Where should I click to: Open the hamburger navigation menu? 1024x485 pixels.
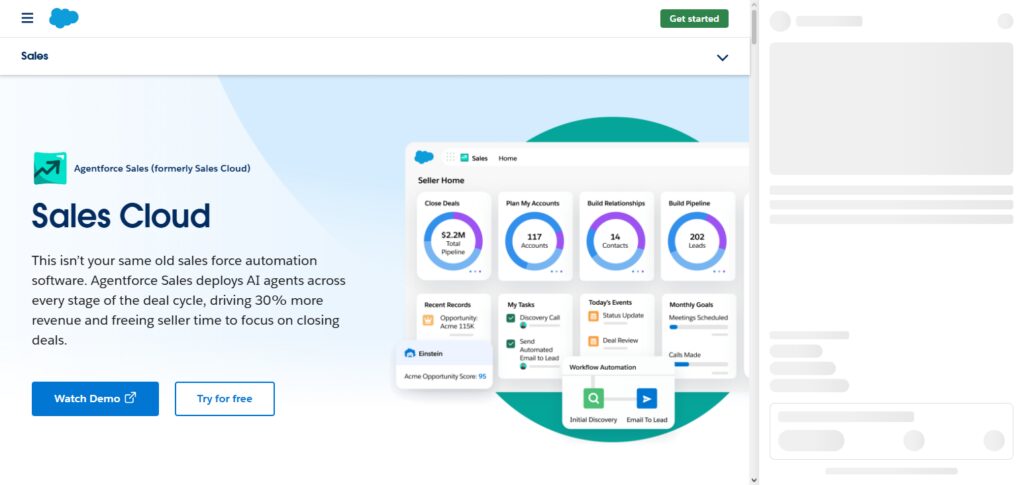pyautogui.click(x=27, y=18)
